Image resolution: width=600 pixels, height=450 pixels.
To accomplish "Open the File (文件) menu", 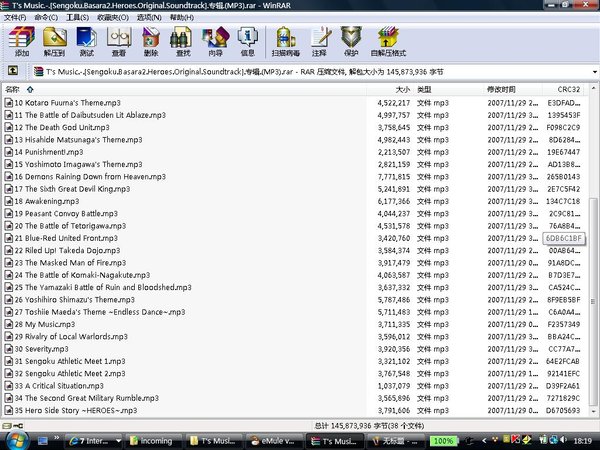I will pos(15,18).
